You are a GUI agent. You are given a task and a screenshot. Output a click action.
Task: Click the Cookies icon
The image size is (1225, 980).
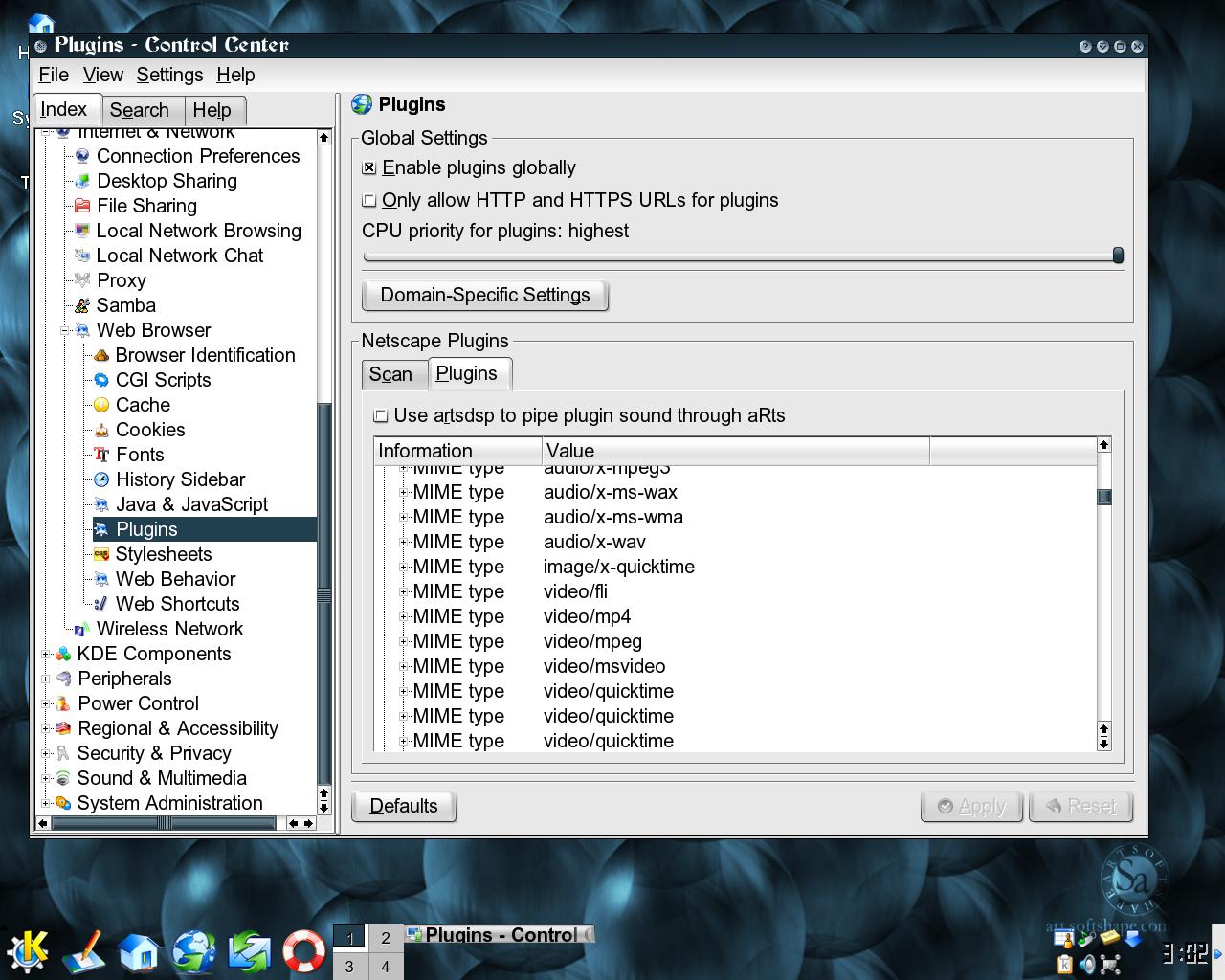point(101,430)
